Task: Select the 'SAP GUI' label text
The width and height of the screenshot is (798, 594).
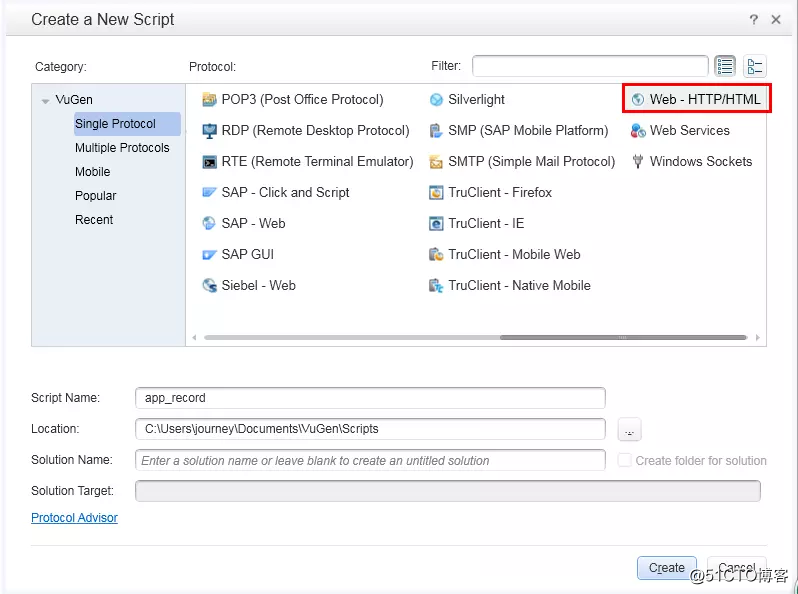Action: click(x=248, y=254)
